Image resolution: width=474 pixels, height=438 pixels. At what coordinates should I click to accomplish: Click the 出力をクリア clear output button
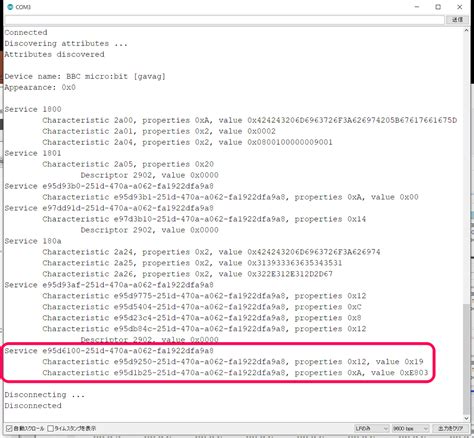coord(450,428)
